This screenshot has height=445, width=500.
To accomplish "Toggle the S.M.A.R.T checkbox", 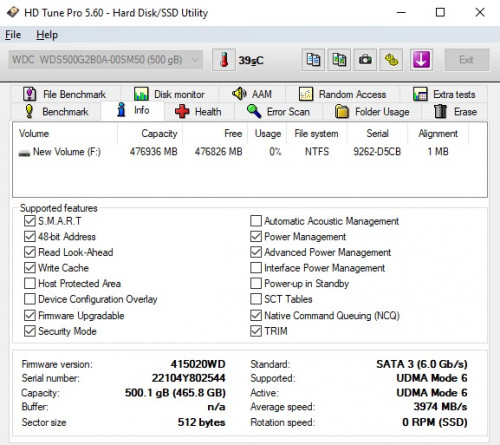I will (30, 221).
